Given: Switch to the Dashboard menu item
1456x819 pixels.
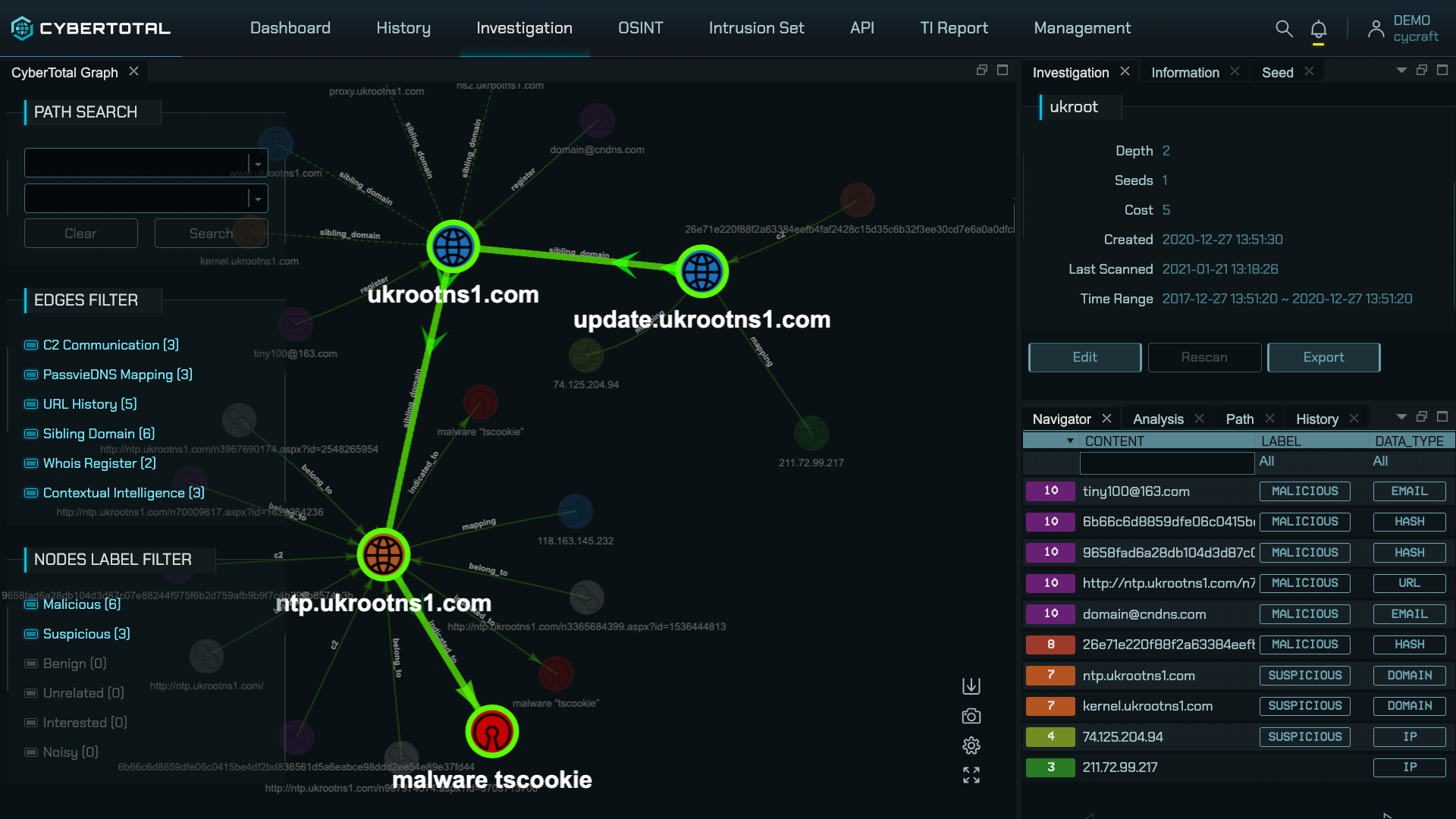Looking at the screenshot, I should click(290, 28).
